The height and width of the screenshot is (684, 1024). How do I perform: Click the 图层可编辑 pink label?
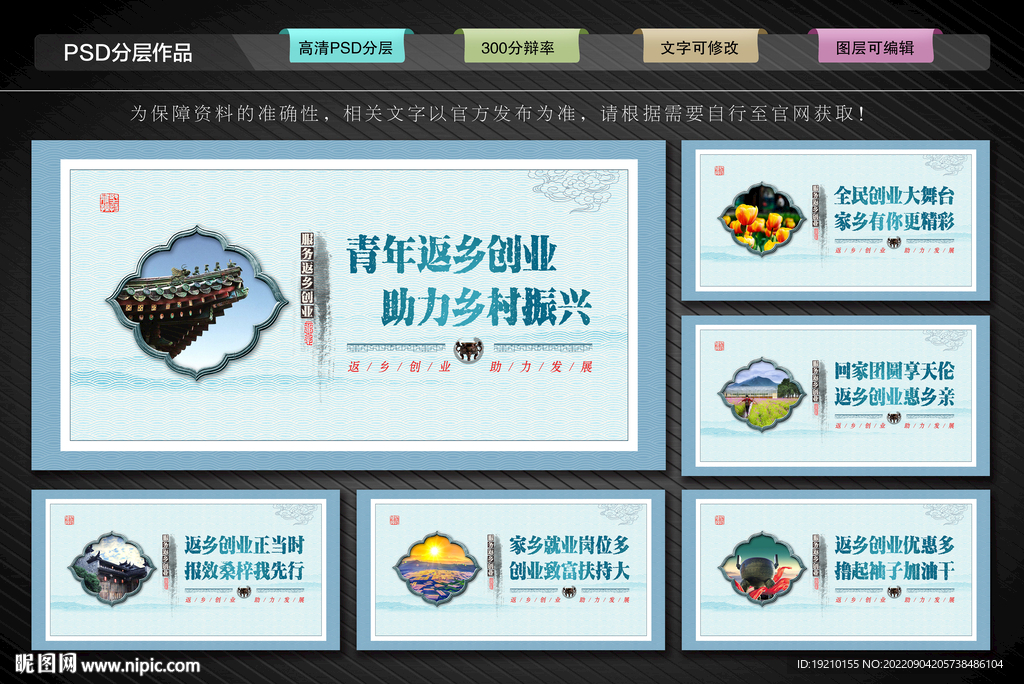click(x=875, y=47)
